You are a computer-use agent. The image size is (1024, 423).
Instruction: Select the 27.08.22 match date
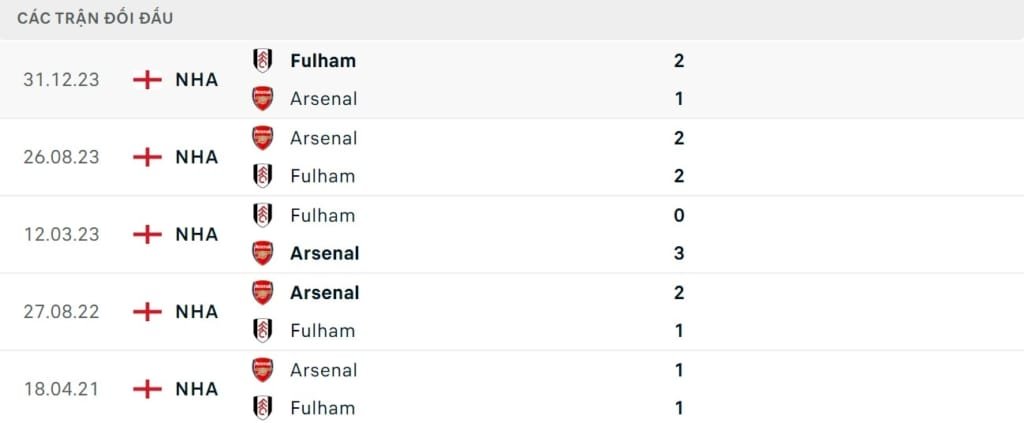pyautogui.click(x=61, y=312)
